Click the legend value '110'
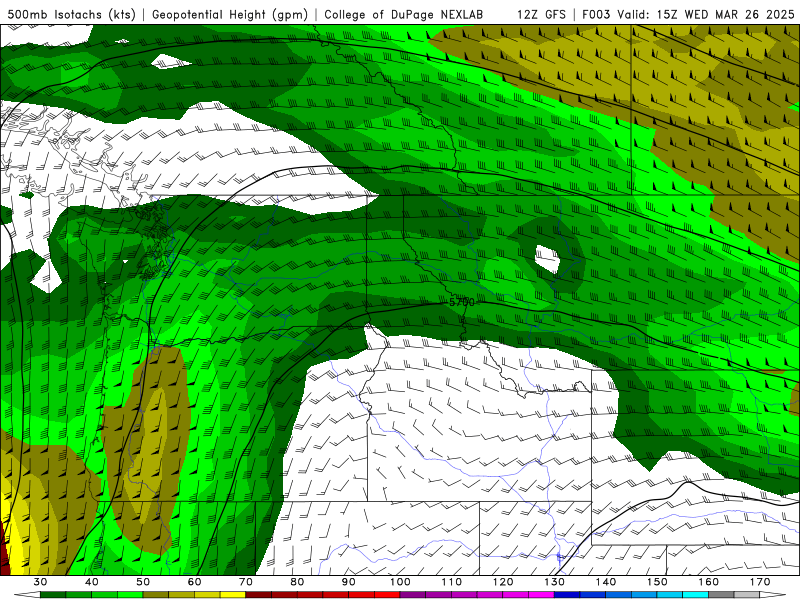Image resolution: width=800 pixels, height=600 pixels. [452, 582]
